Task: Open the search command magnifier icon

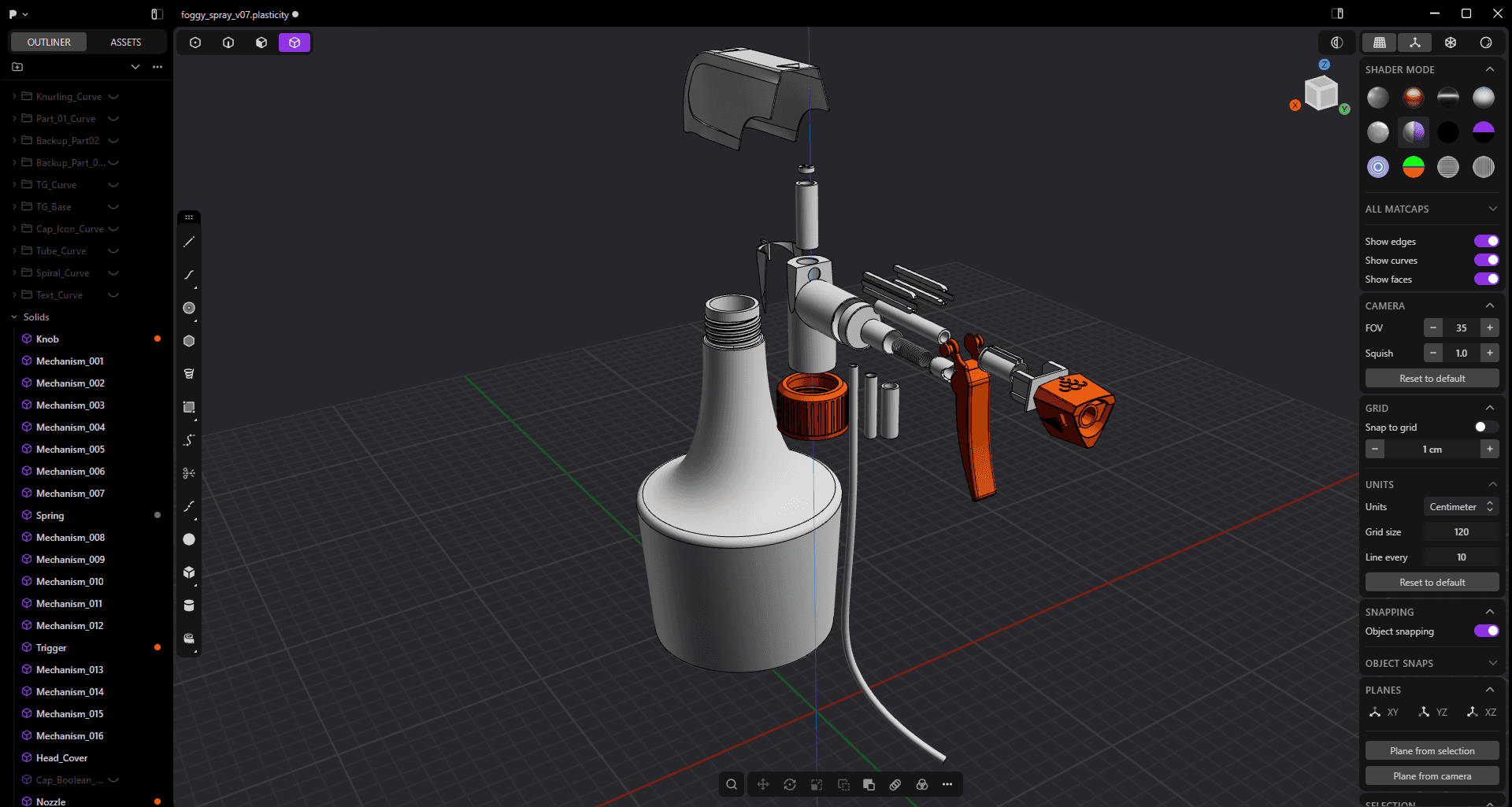Action: (732, 784)
